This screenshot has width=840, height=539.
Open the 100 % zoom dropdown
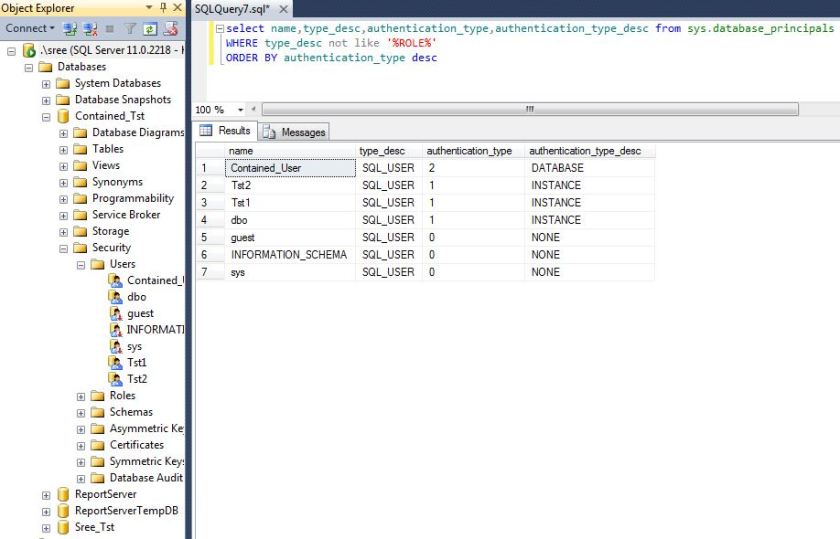click(x=241, y=109)
